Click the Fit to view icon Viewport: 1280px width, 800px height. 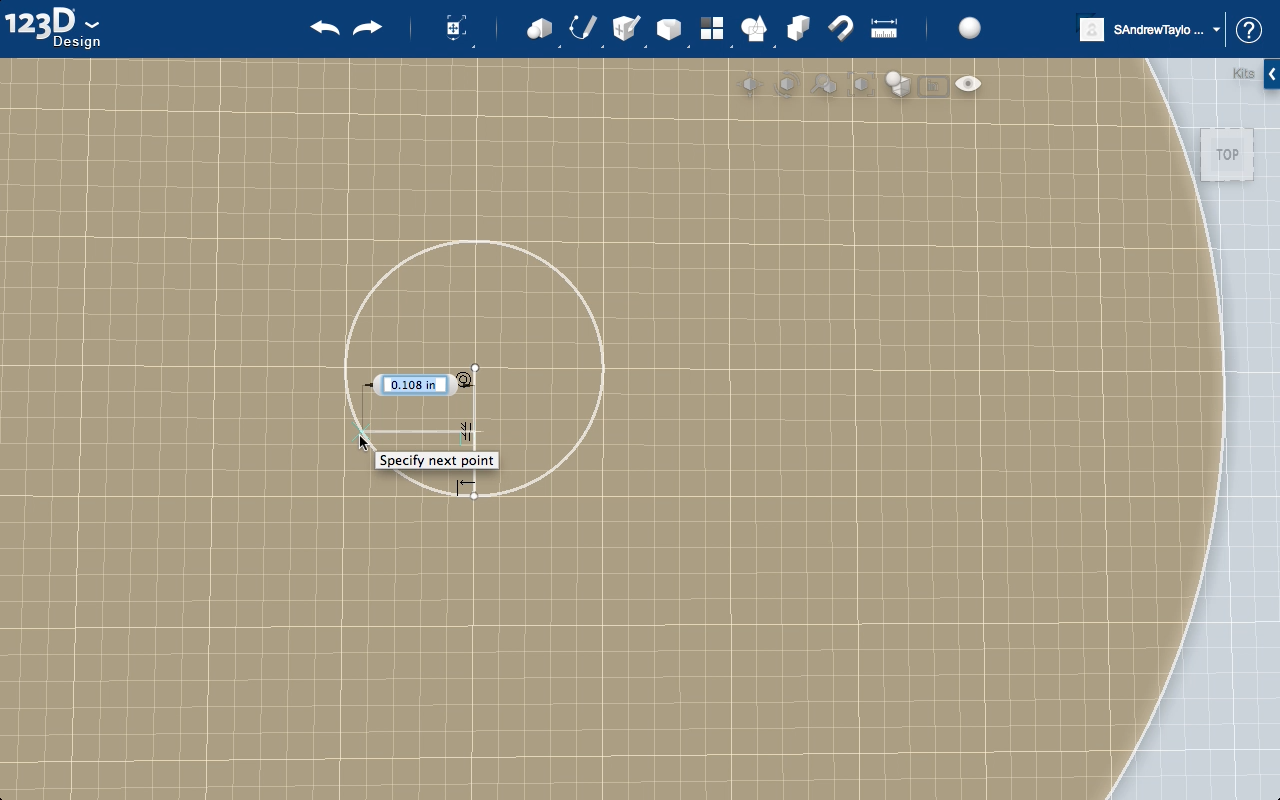point(861,85)
